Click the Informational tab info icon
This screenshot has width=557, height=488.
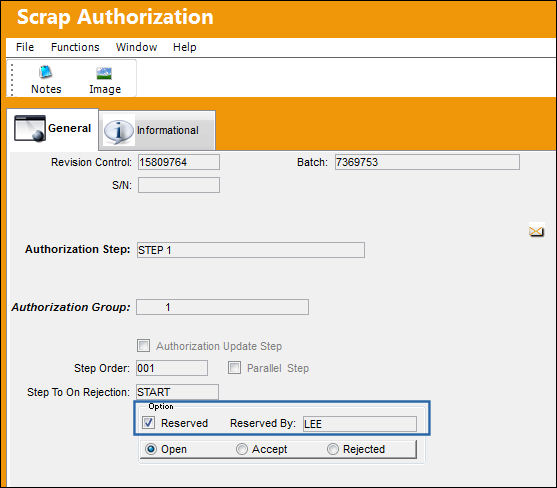coord(118,131)
